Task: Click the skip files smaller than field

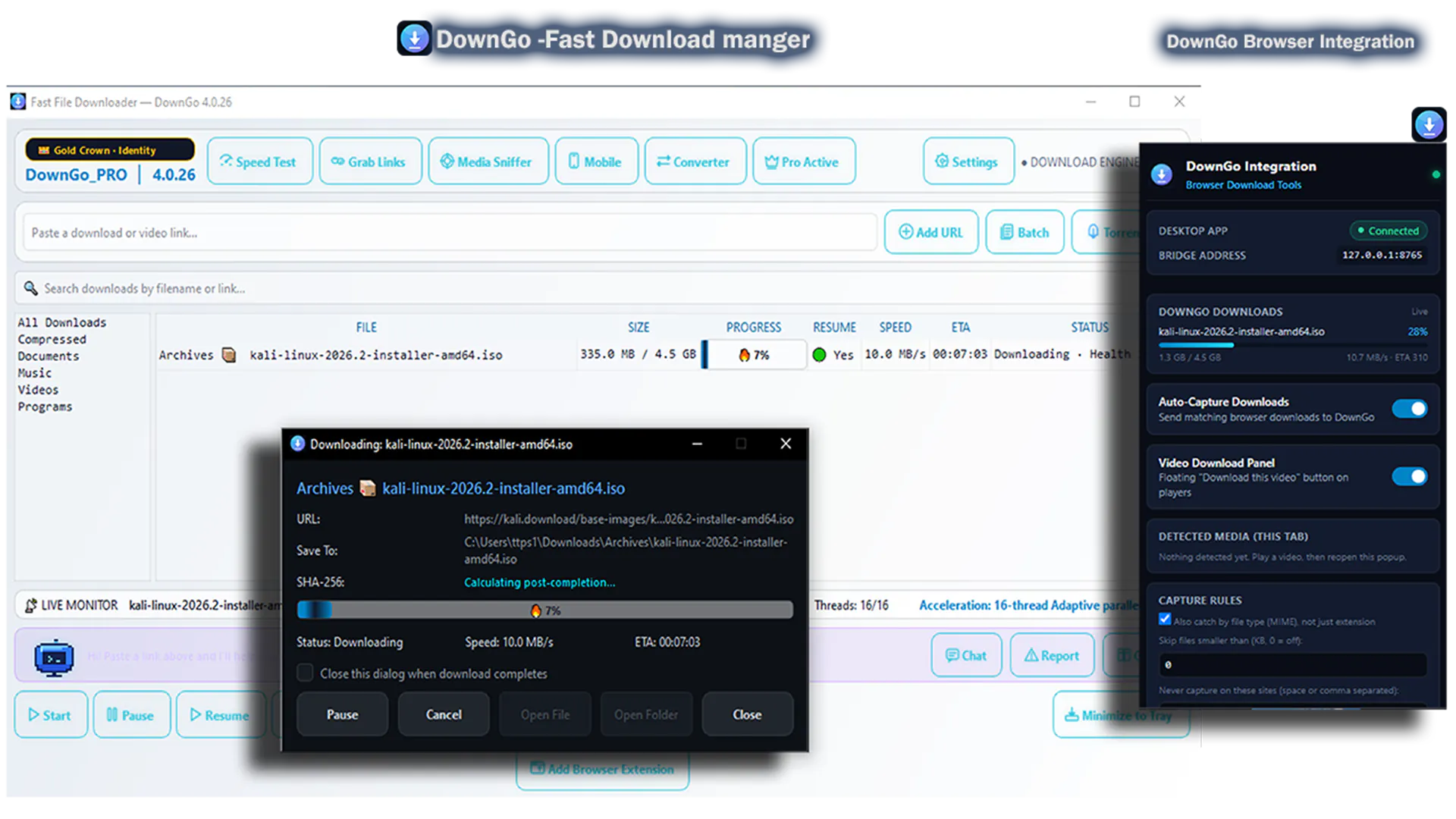Action: (1292, 665)
